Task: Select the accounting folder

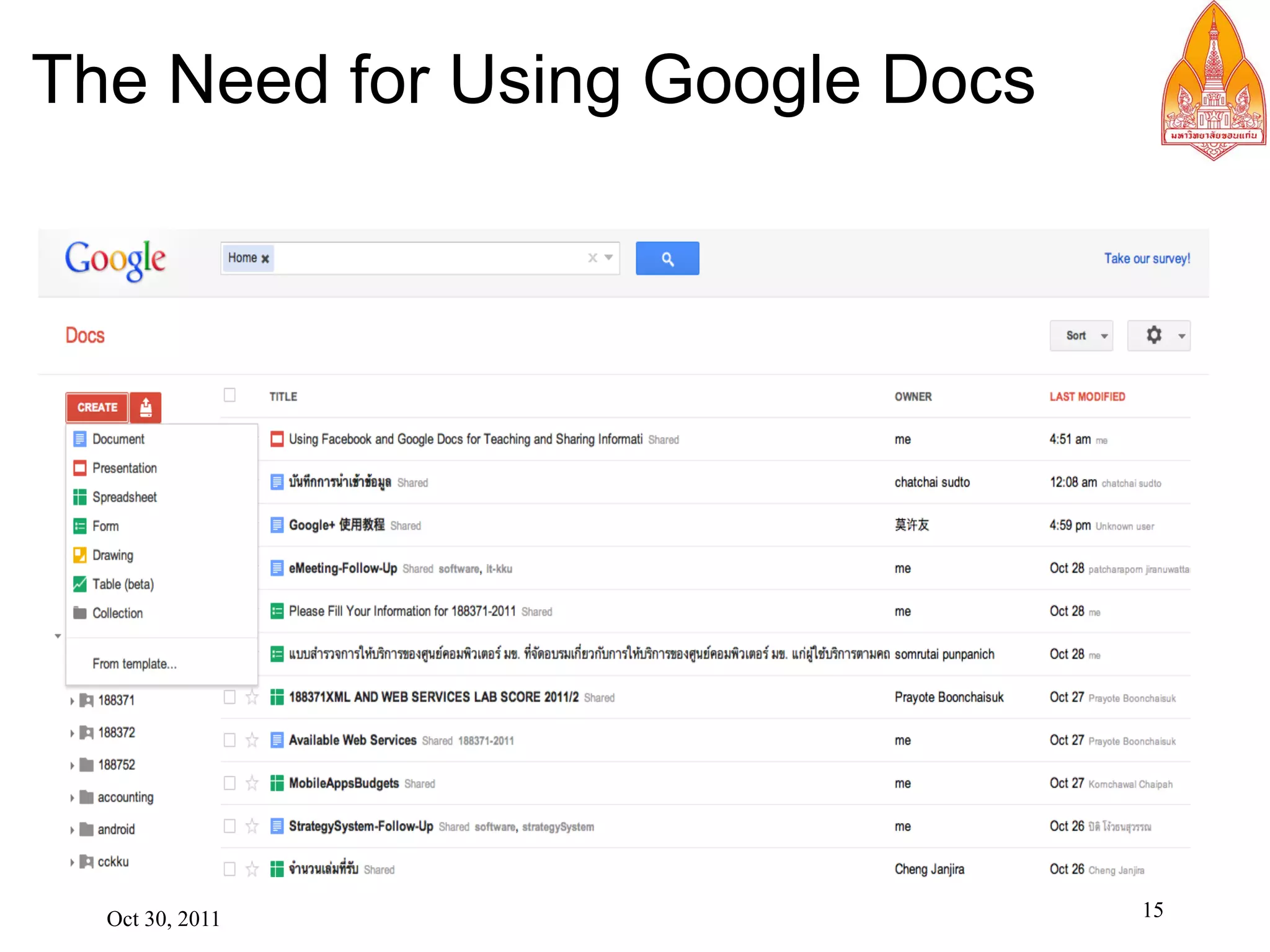Action: (125, 798)
